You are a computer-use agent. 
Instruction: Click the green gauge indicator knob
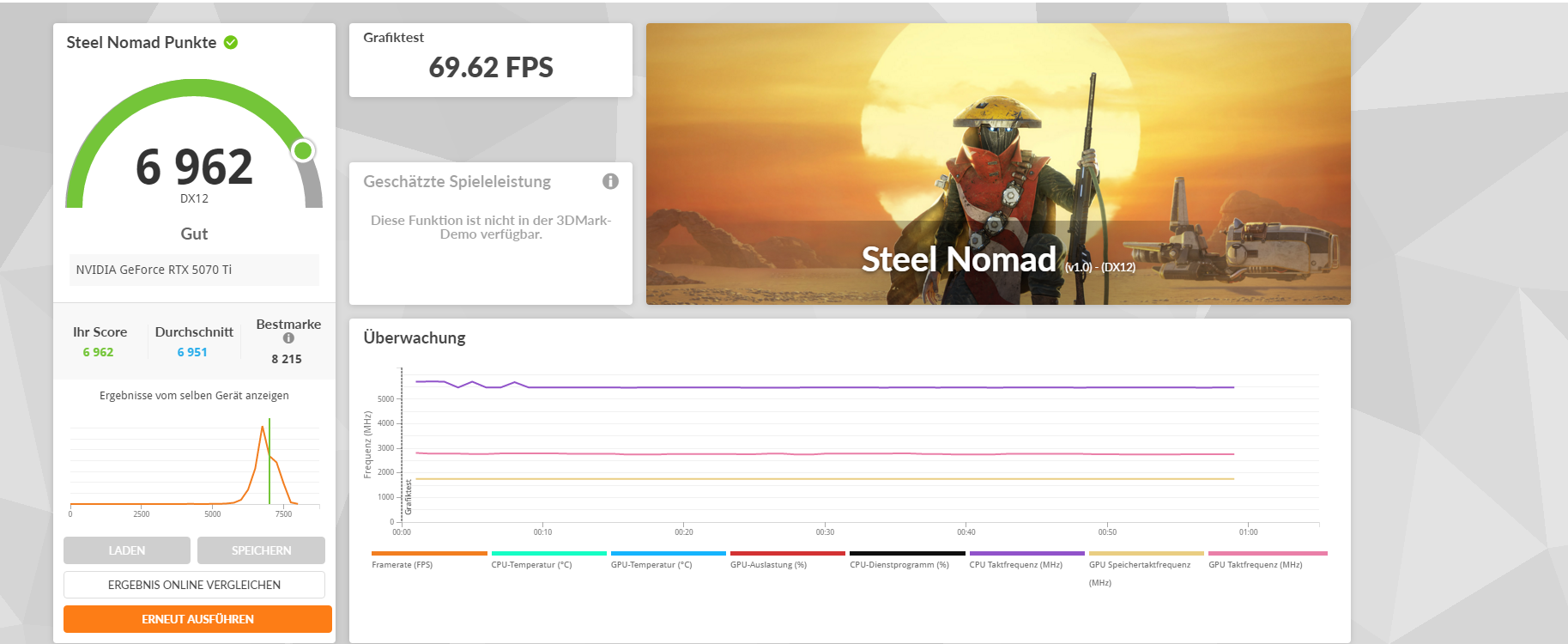coord(302,151)
